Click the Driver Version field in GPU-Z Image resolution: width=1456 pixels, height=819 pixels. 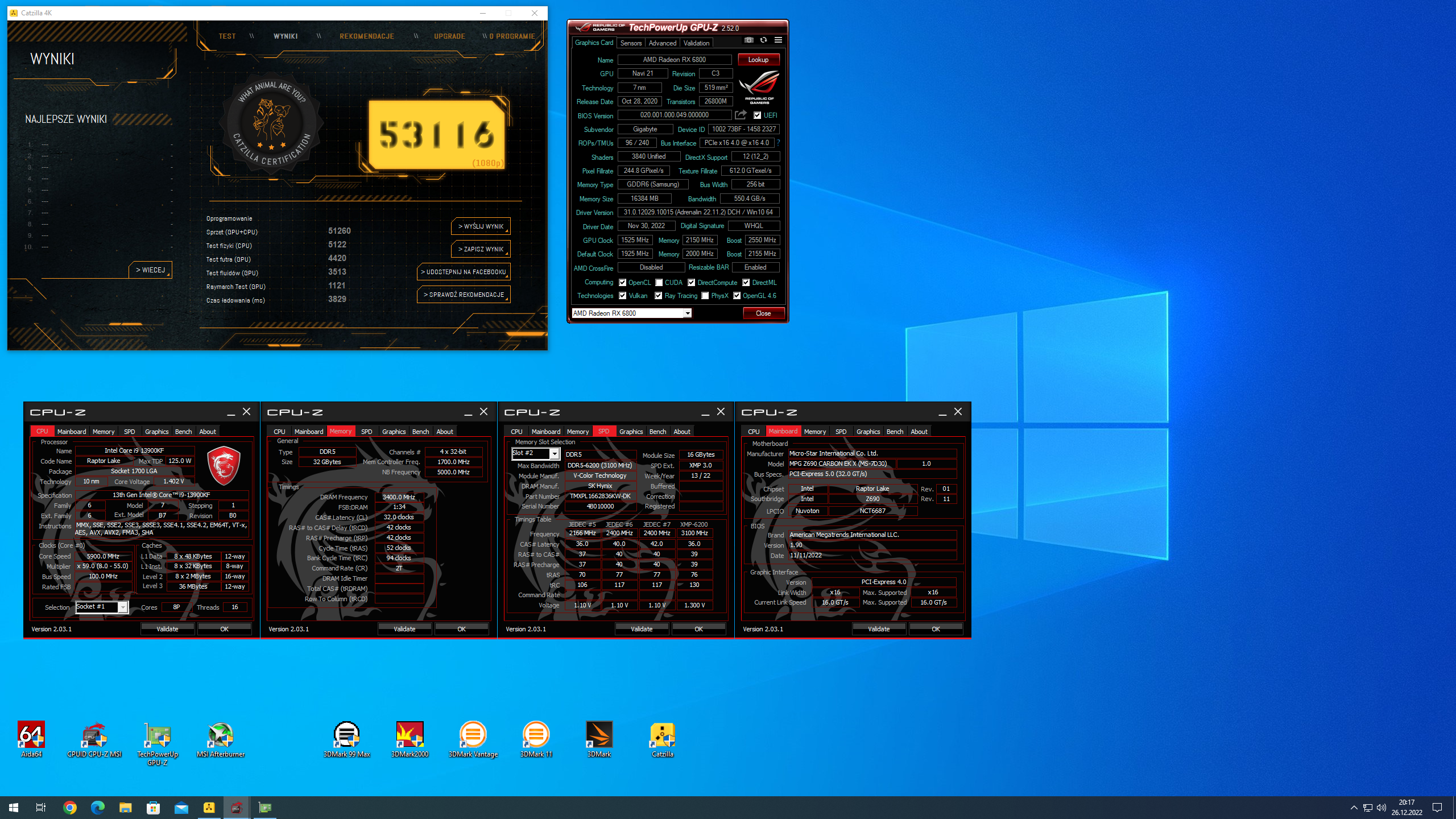(698, 212)
